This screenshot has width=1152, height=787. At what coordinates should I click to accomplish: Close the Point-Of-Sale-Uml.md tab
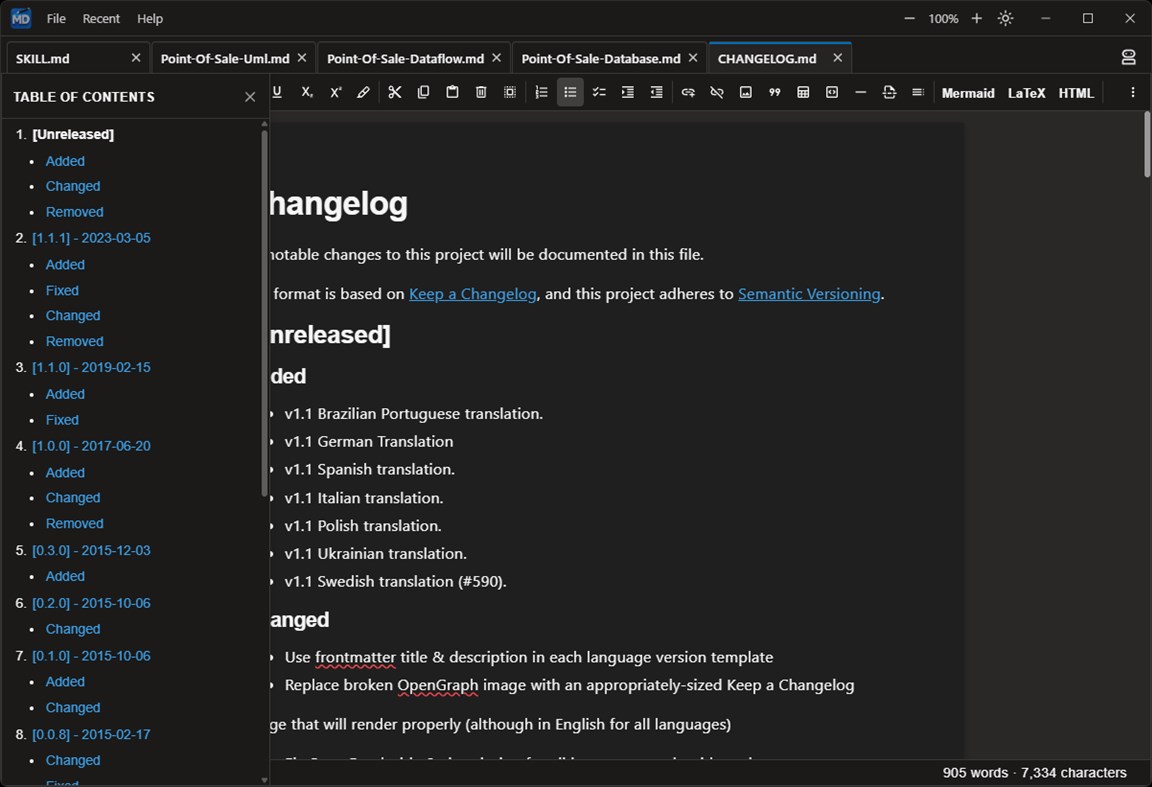(301, 57)
